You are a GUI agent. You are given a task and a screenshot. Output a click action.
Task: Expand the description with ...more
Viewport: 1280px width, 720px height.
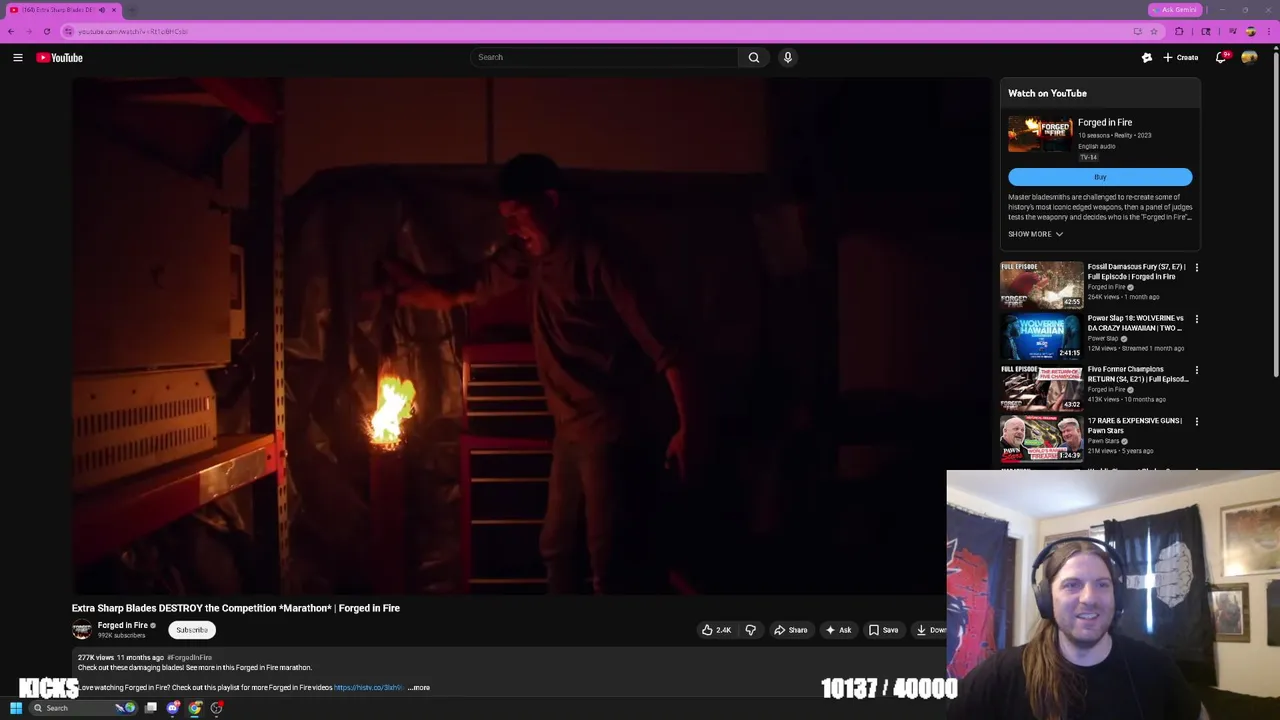tap(419, 688)
